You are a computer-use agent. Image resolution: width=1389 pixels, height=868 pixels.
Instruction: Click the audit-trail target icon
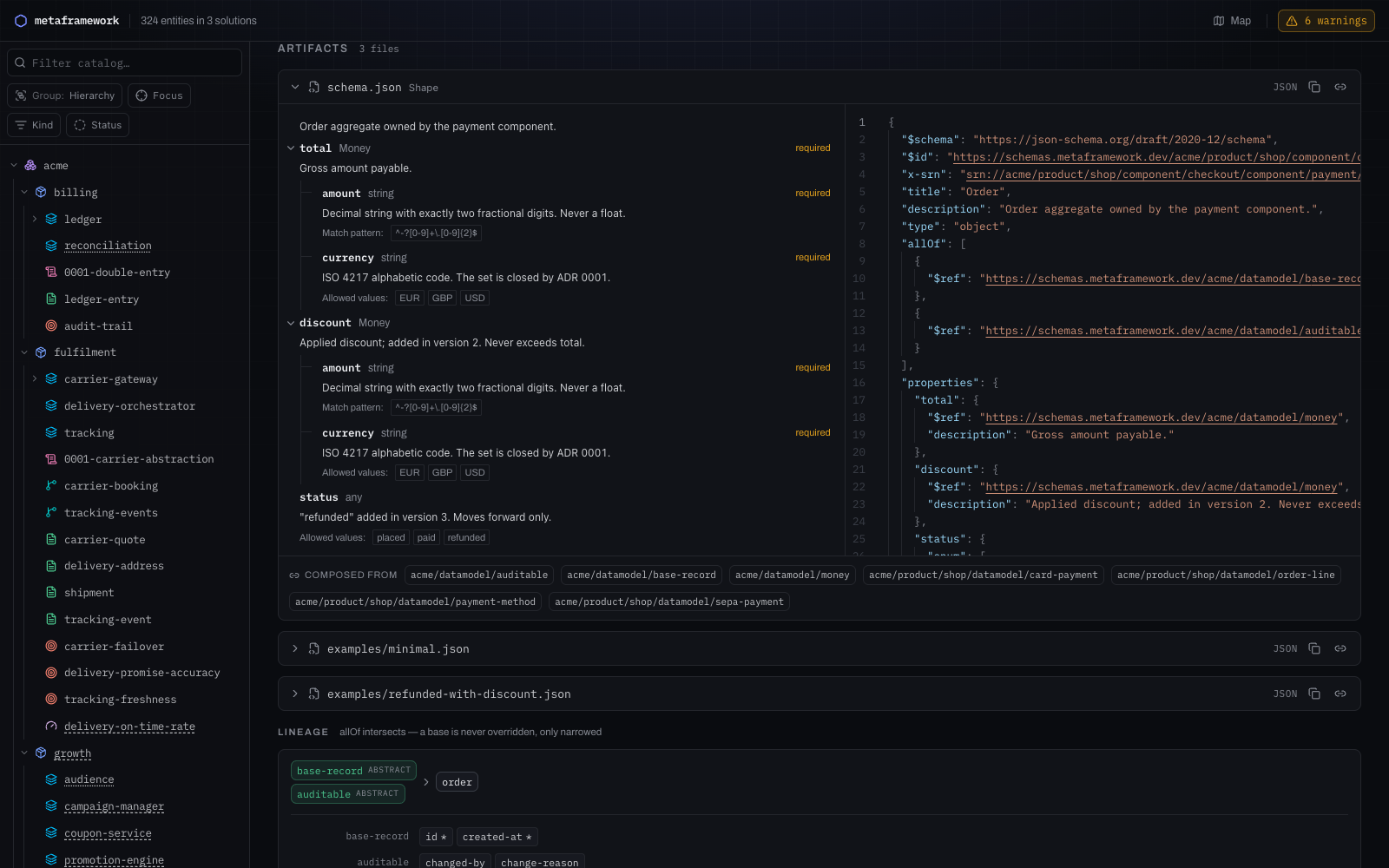pyautogui.click(x=51, y=326)
